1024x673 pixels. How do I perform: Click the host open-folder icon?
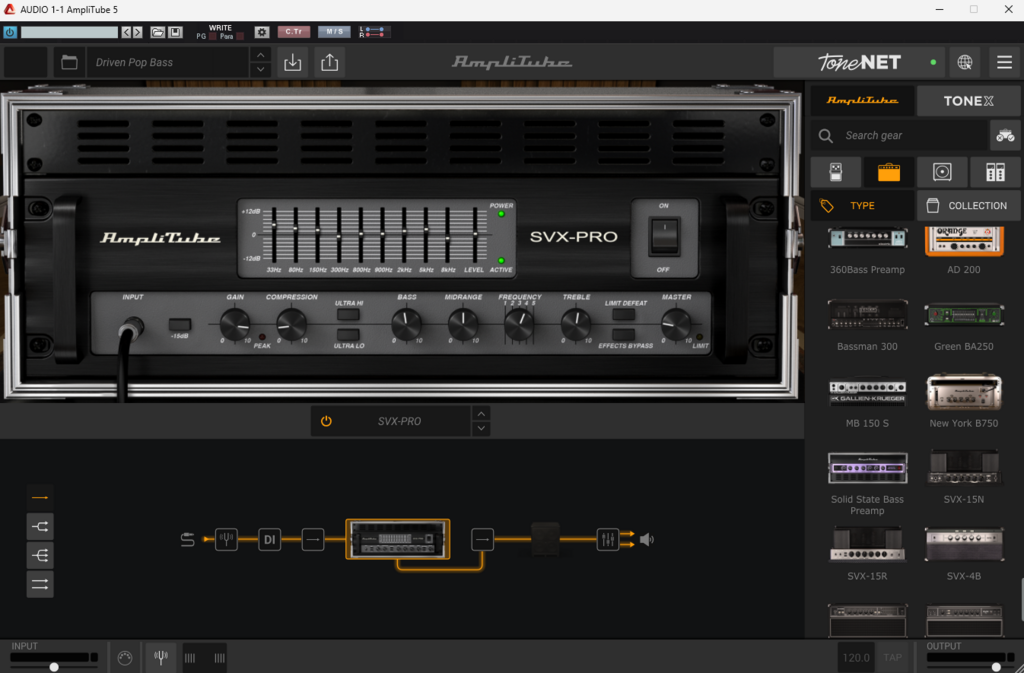[x=157, y=32]
